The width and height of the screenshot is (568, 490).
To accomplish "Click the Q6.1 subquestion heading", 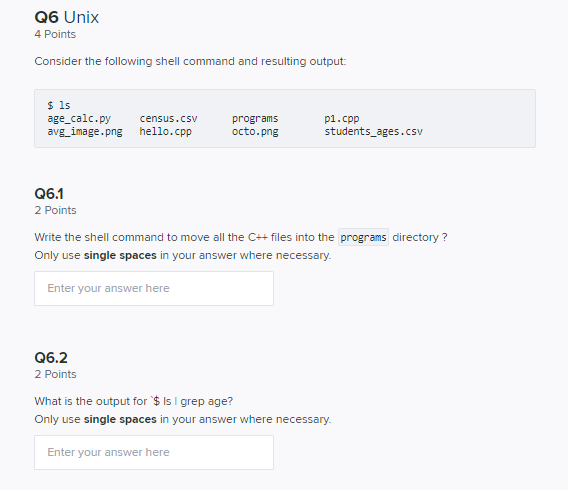I will pos(49,194).
